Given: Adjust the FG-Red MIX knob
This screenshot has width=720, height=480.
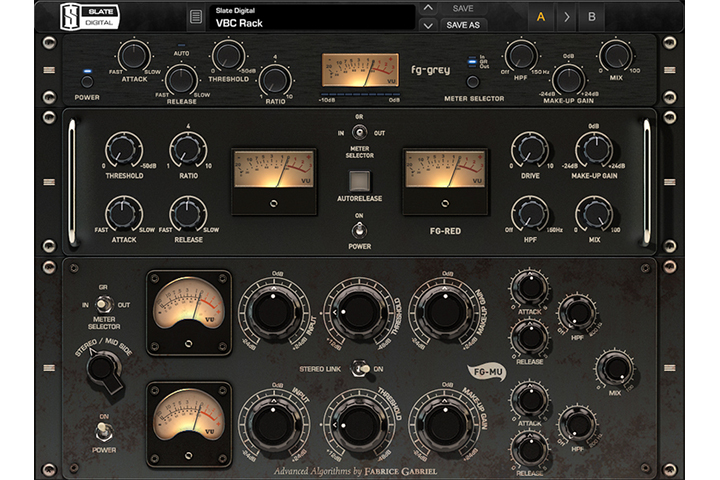Looking at the screenshot, I should pyautogui.click(x=594, y=214).
